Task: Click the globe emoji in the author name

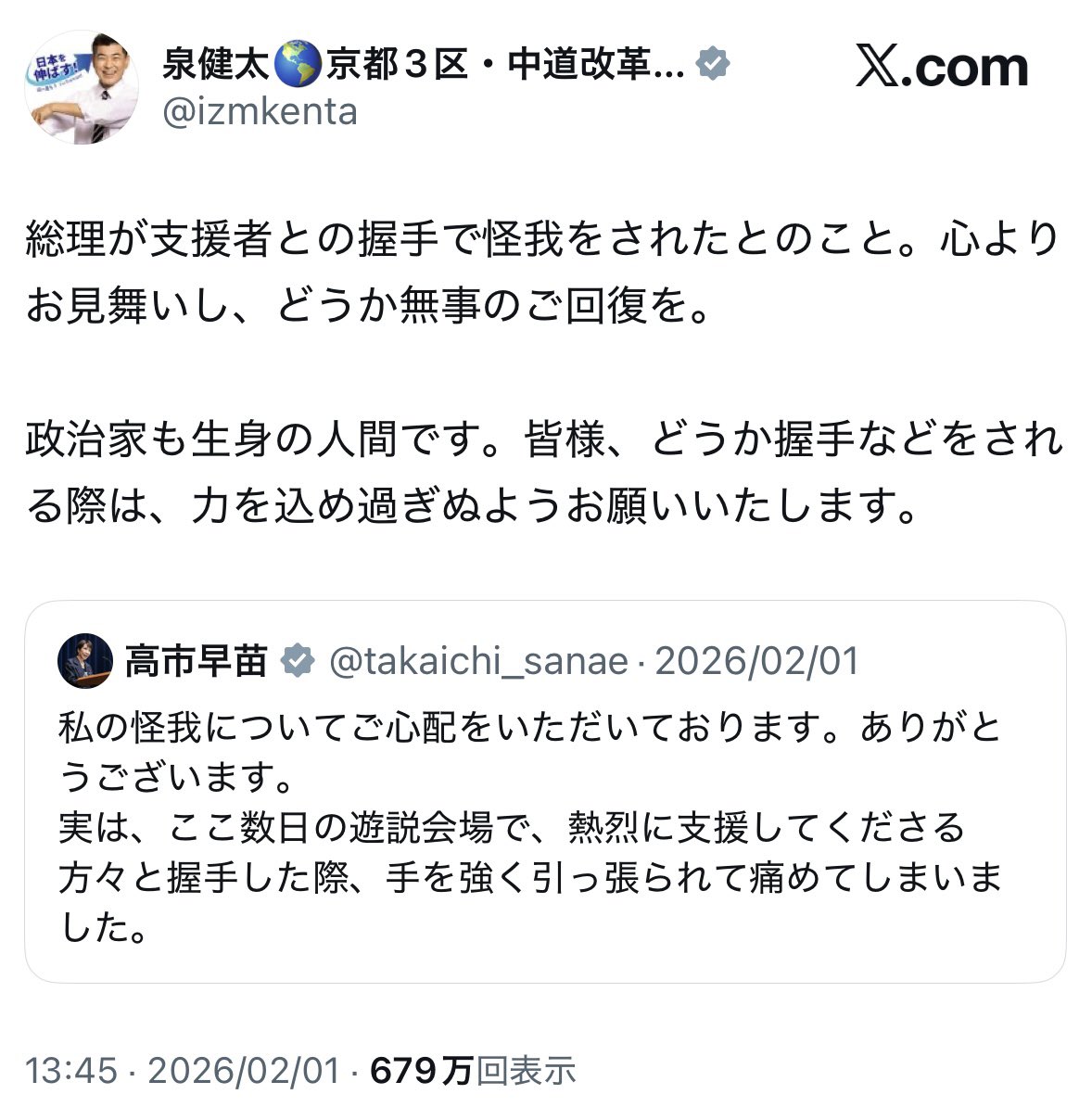Action: click(x=297, y=64)
